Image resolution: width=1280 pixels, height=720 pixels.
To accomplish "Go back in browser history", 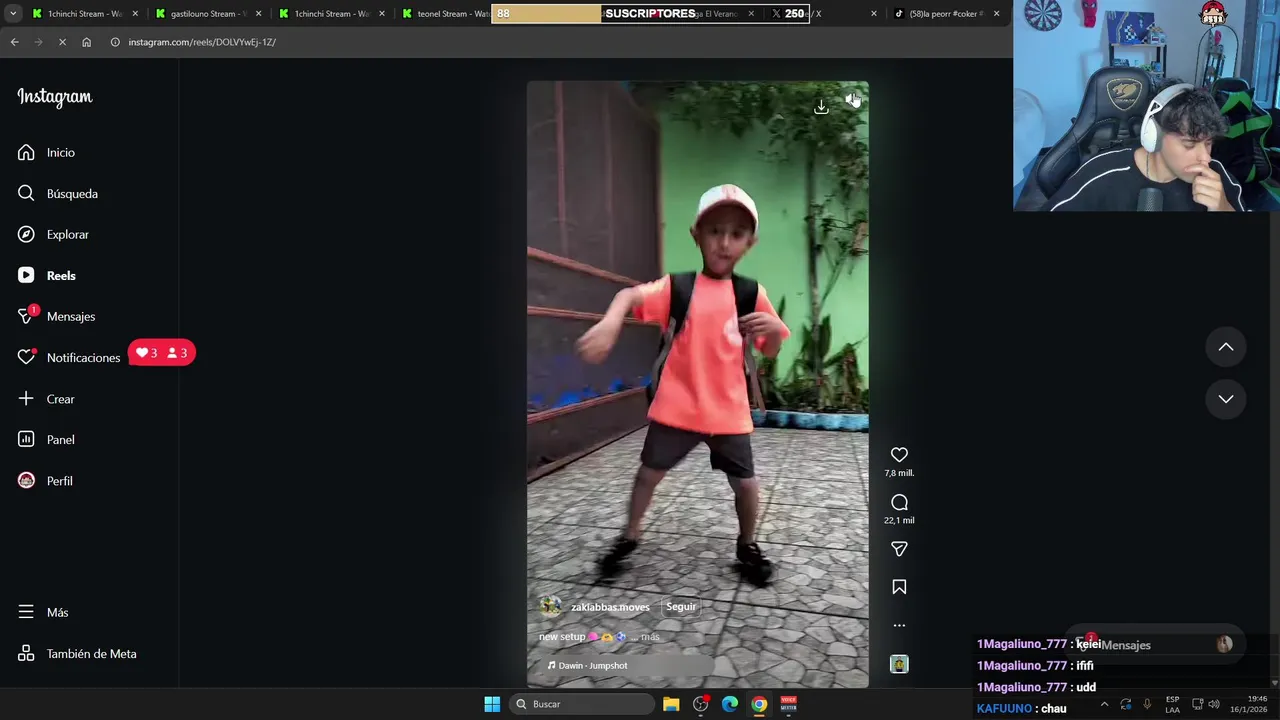I will [x=14, y=42].
